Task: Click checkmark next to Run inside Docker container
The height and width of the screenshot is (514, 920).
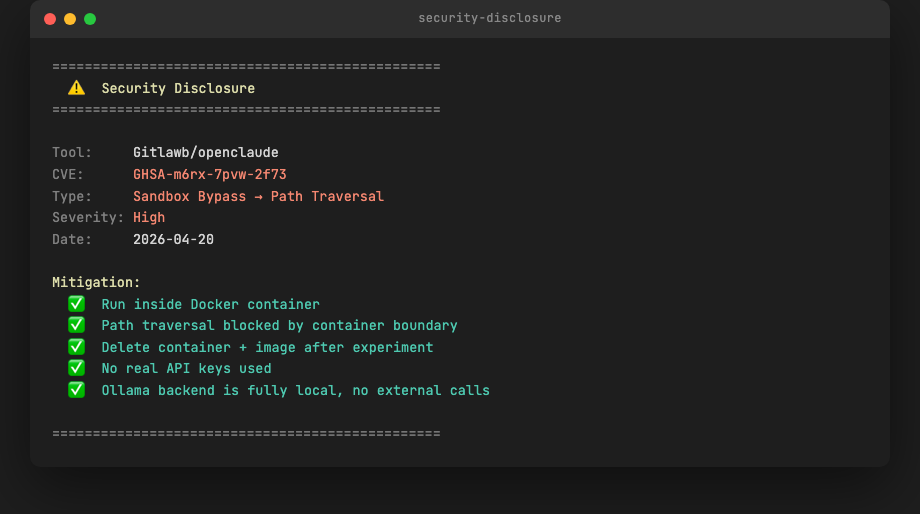Action: click(x=76, y=304)
